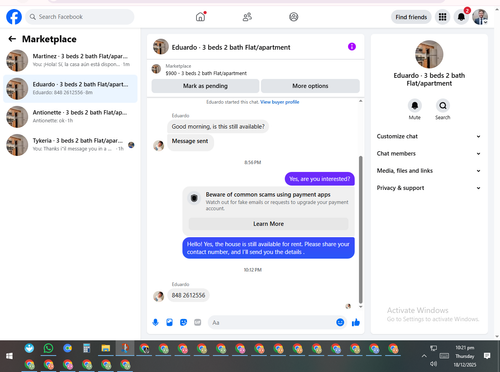The image size is (500, 372).
Task: Click More options for the listing
Action: 310,86
